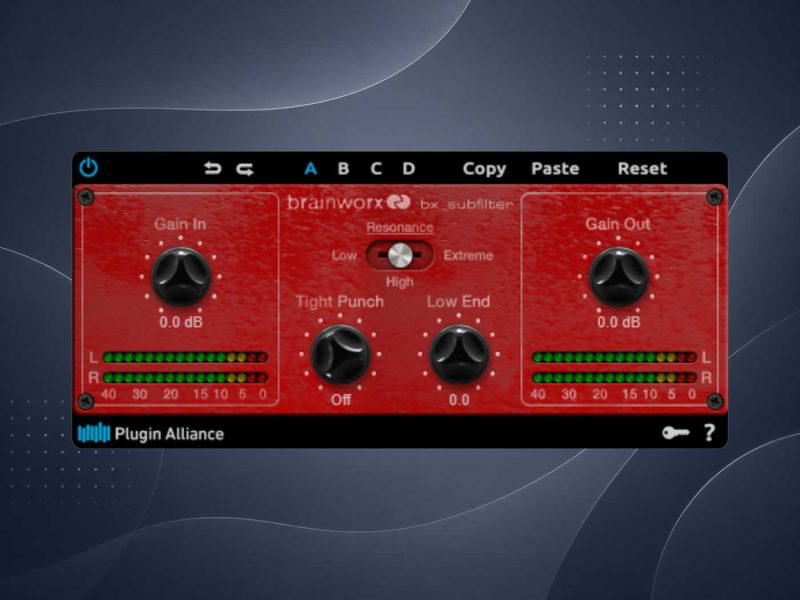Select settings bank C
The height and width of the screenshot is (600, 800).
click(x=376, y=168)
